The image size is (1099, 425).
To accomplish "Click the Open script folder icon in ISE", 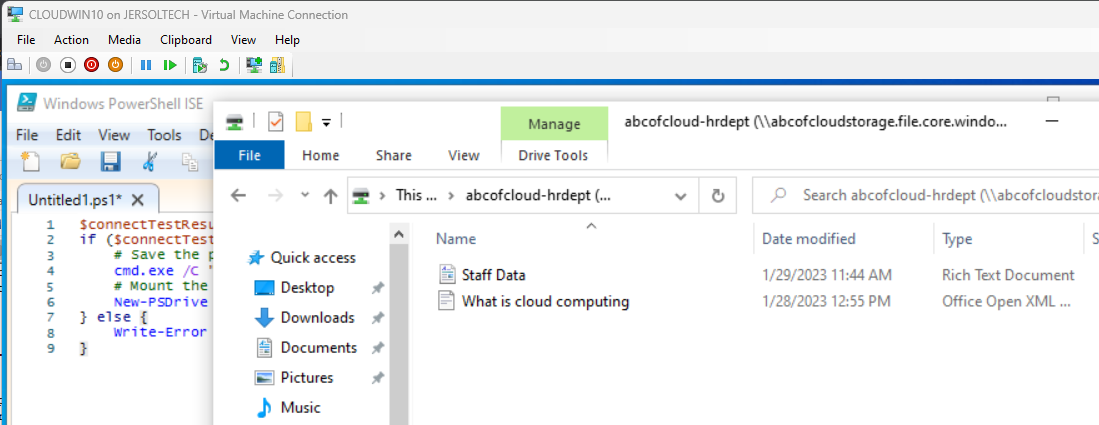I will tap(70, 161).
